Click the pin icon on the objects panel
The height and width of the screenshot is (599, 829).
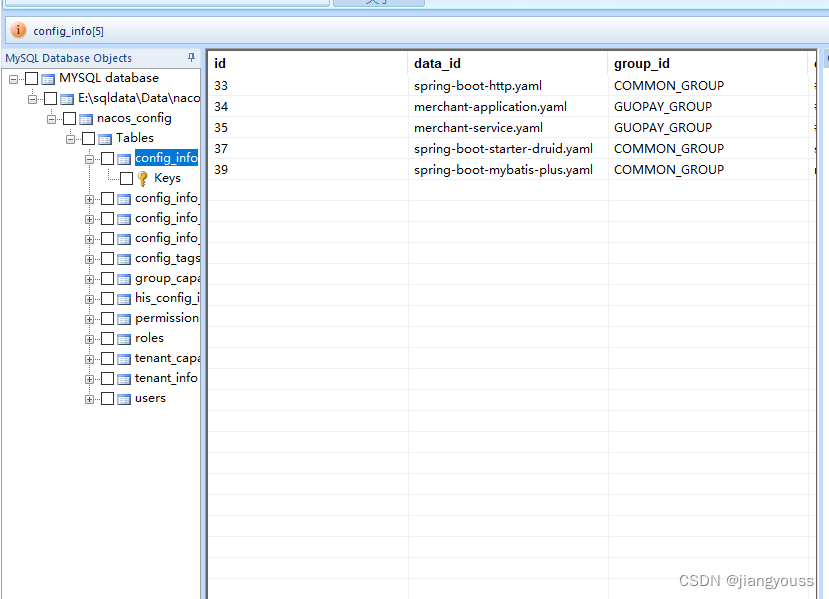(191, 57)
